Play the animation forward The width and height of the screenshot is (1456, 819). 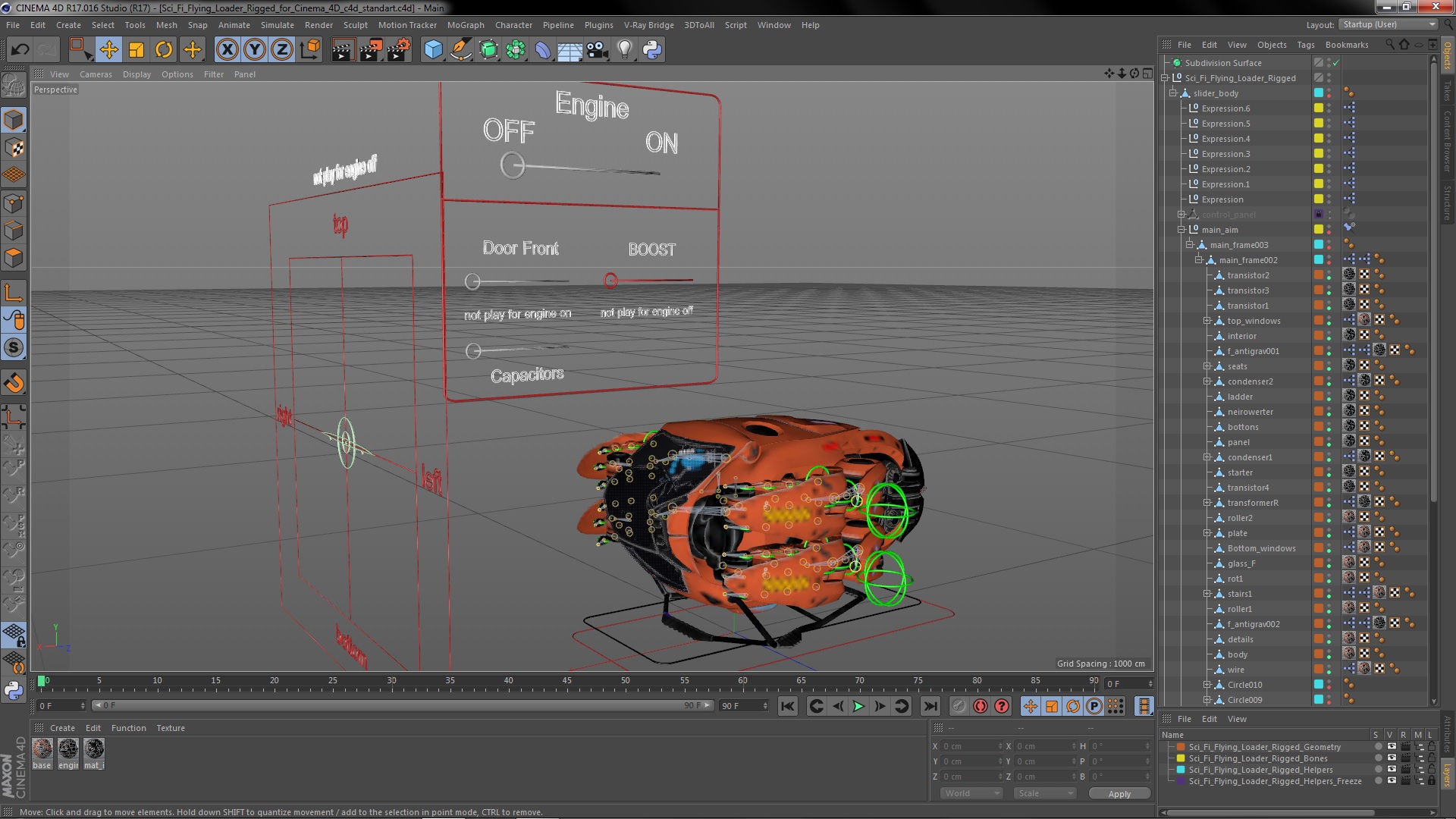858,706
